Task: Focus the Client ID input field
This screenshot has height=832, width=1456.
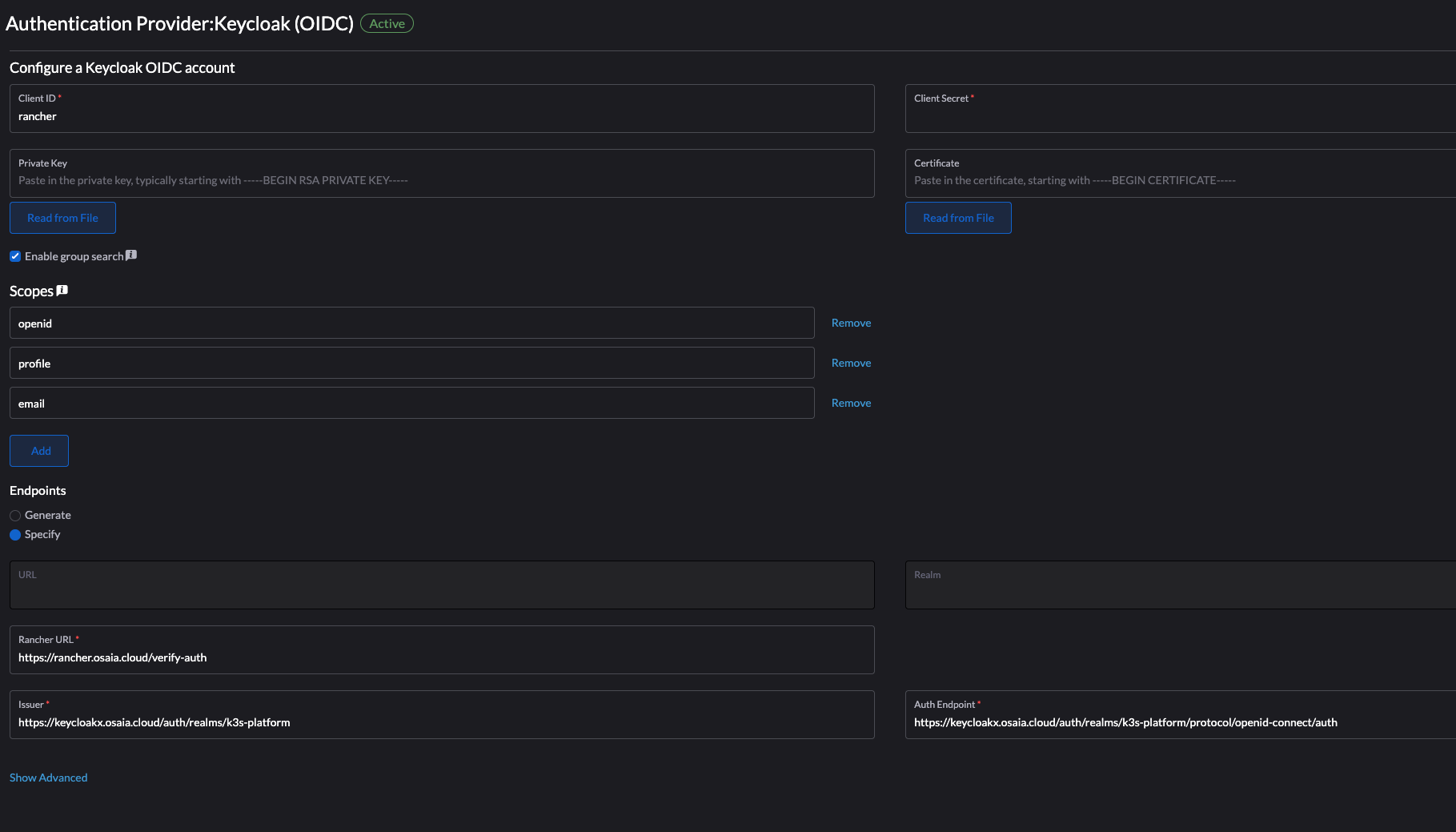Action: coord(442,109)
